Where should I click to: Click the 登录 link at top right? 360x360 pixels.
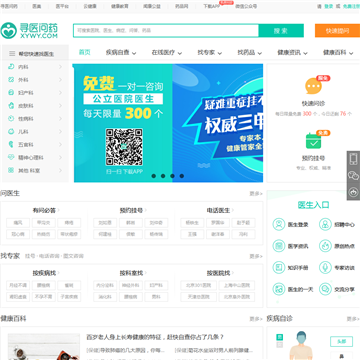coord(329,6)
